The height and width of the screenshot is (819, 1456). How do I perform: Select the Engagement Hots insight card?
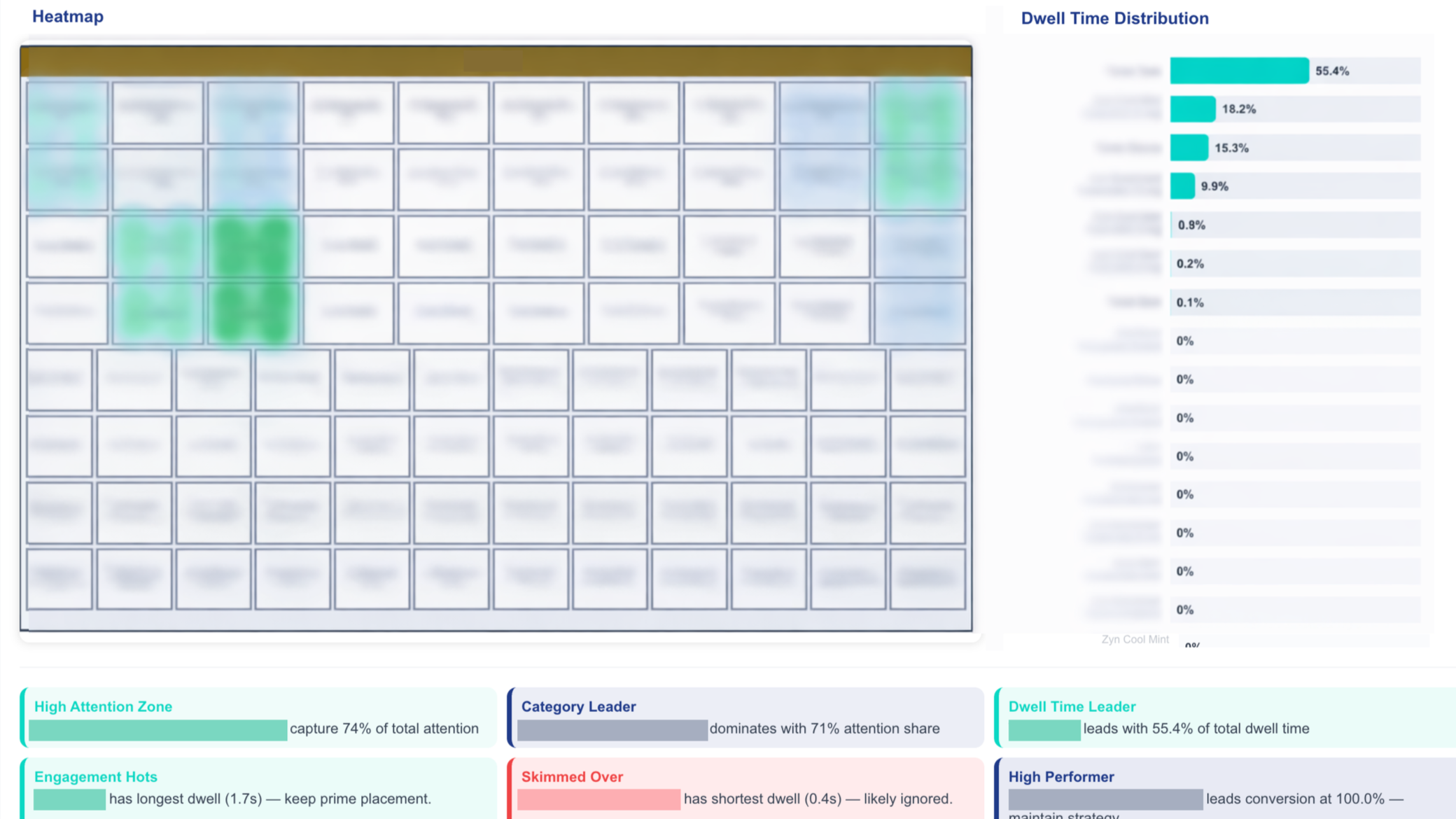[259, 788]
